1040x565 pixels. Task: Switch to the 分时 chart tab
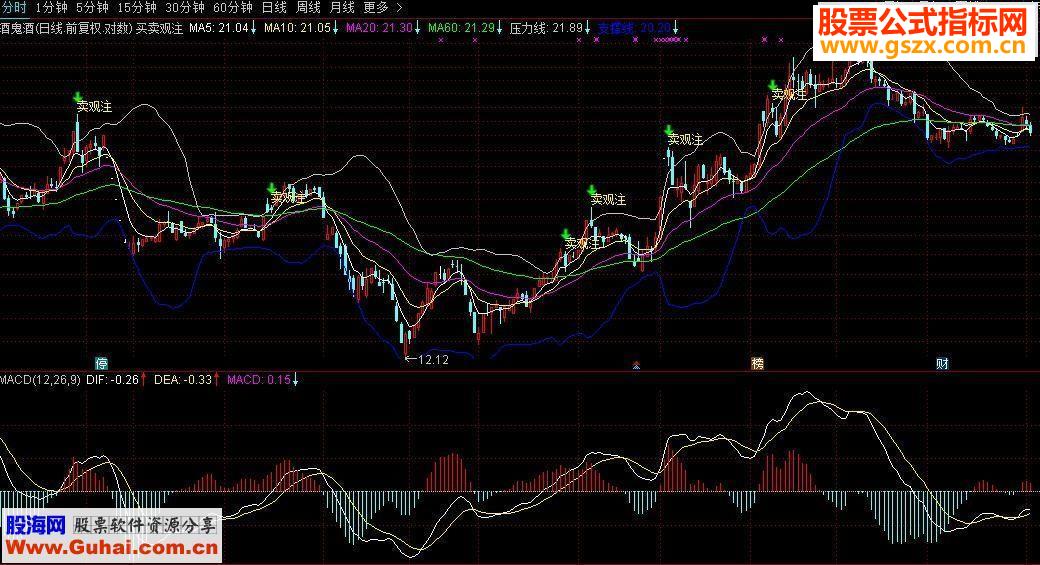13,7
